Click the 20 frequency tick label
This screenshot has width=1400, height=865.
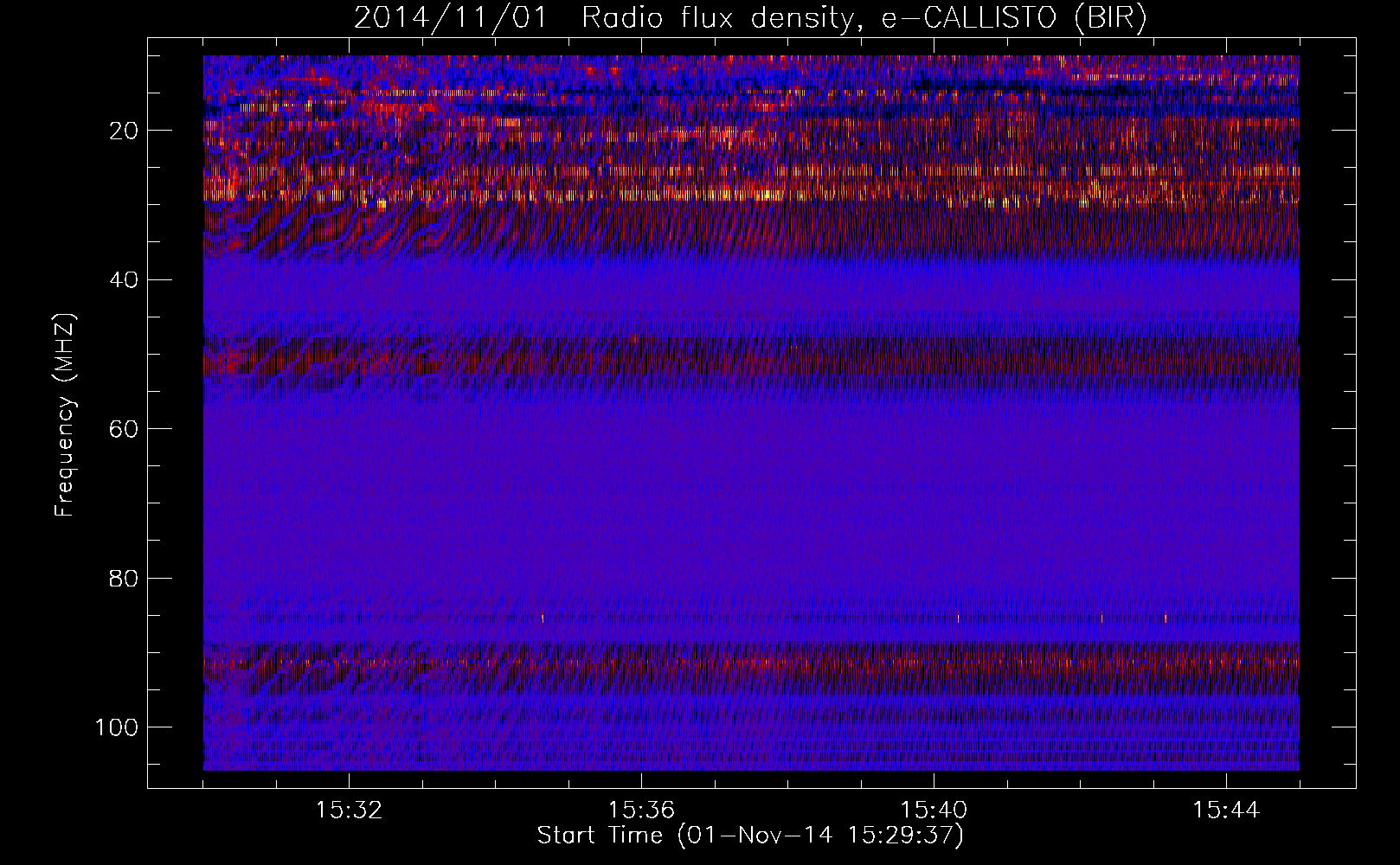tap(125, 131)
